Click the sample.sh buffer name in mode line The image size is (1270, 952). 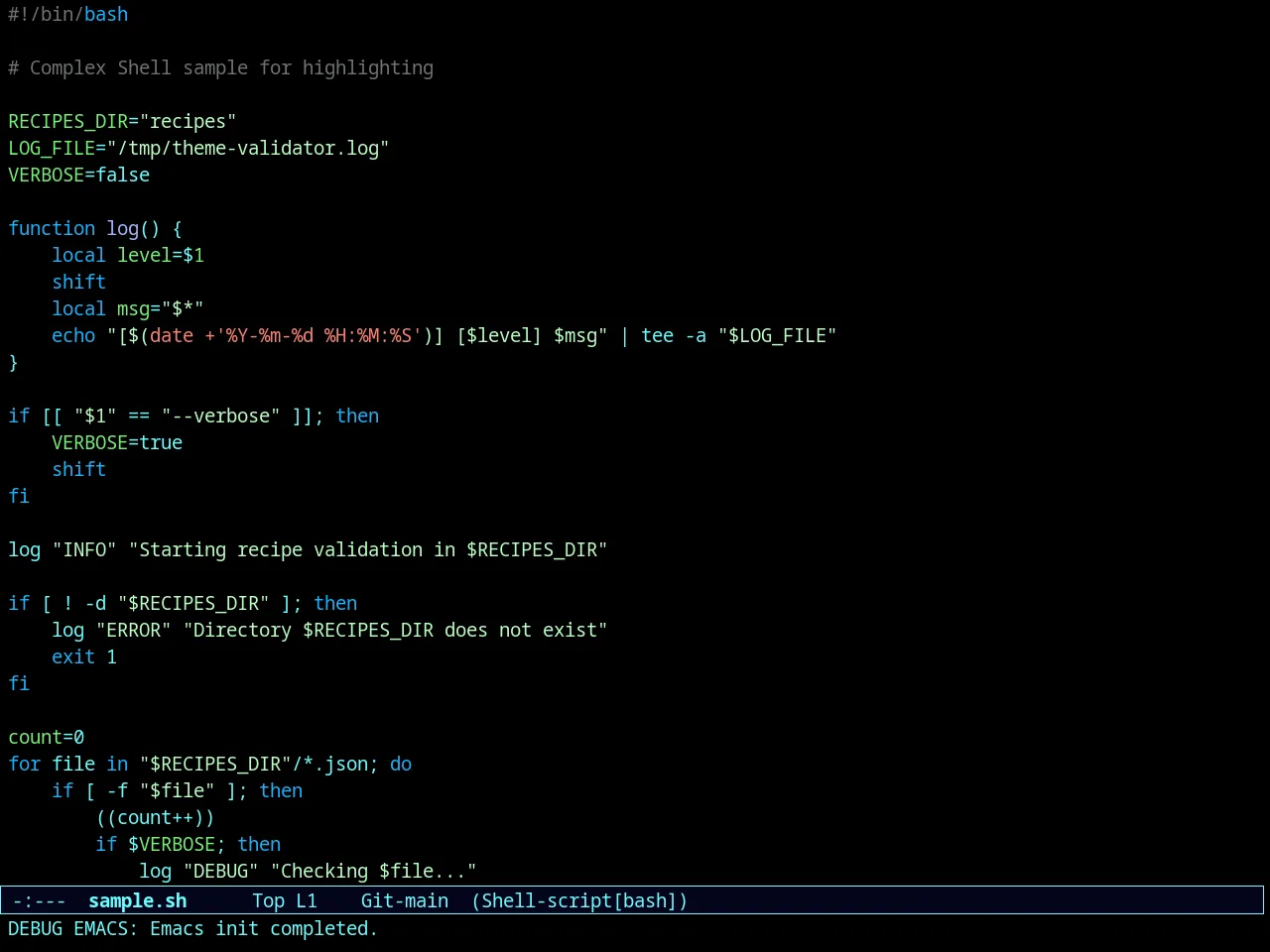(x=137, y=900)
